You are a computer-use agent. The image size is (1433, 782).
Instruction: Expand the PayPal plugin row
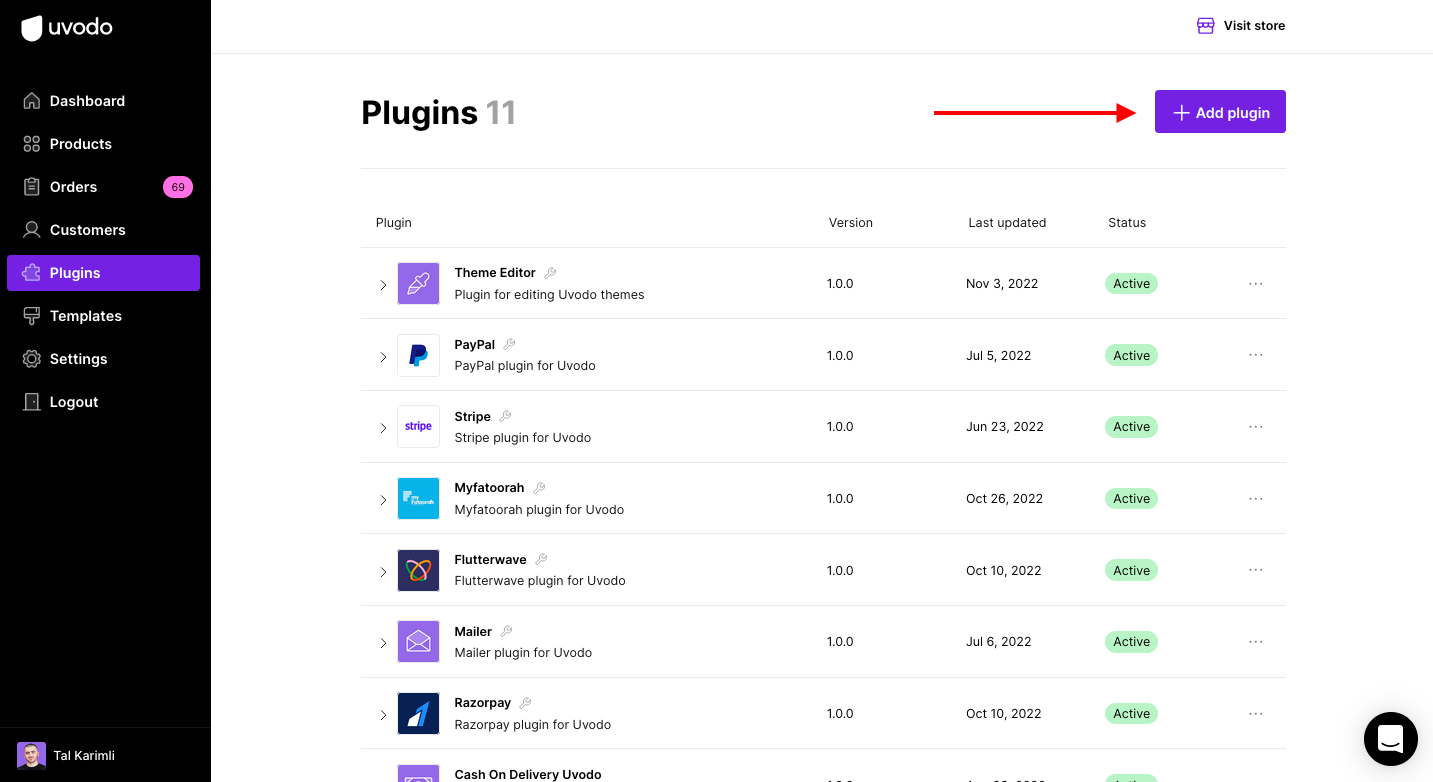coord(383,357)
